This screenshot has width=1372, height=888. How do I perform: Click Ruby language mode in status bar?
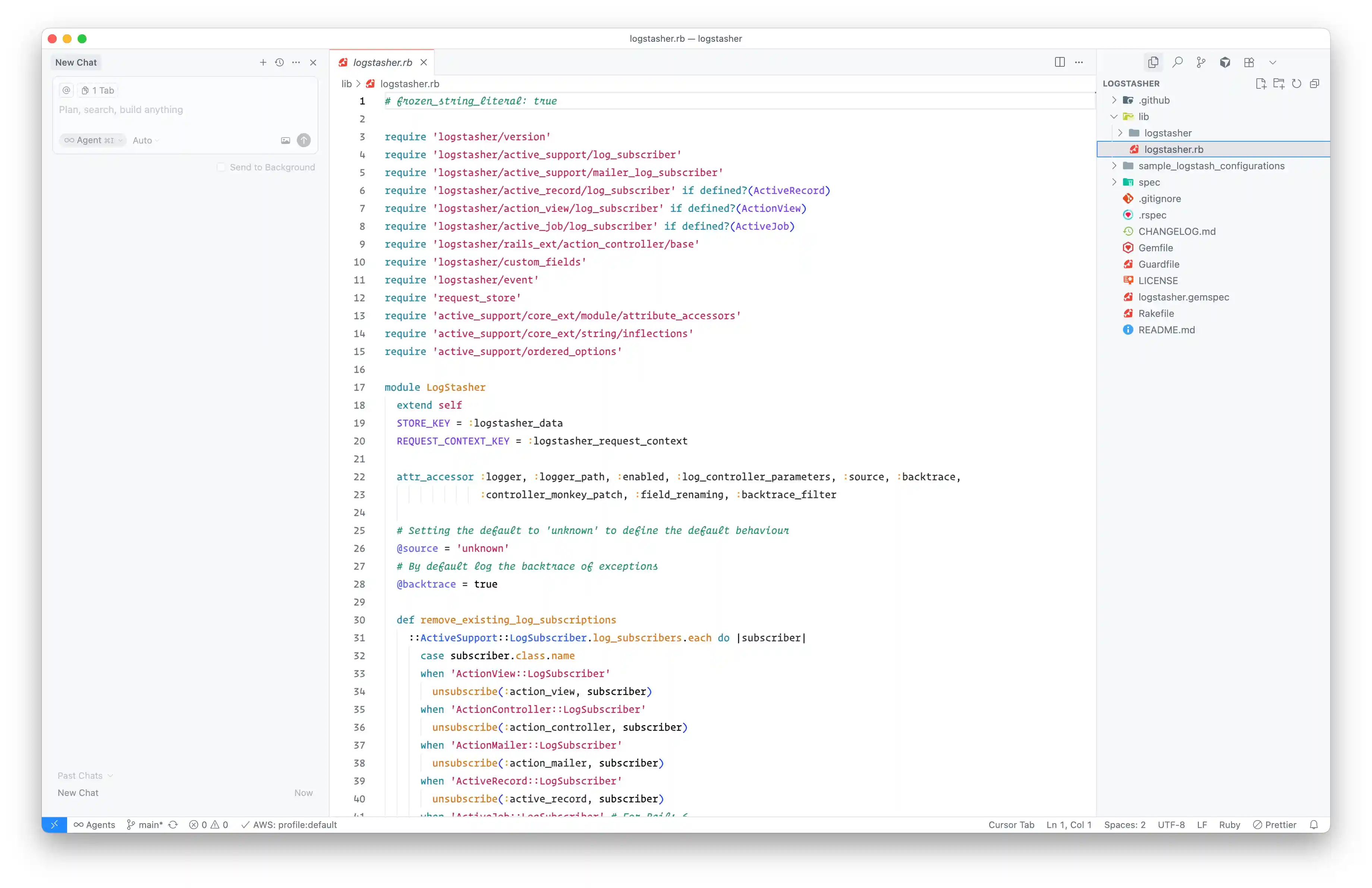1229,825
